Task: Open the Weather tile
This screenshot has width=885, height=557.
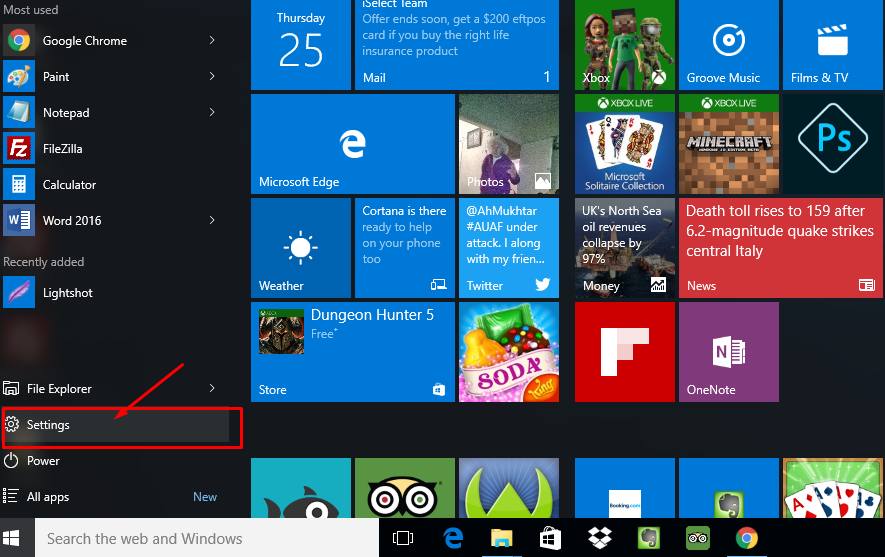Action: [301, 248]
